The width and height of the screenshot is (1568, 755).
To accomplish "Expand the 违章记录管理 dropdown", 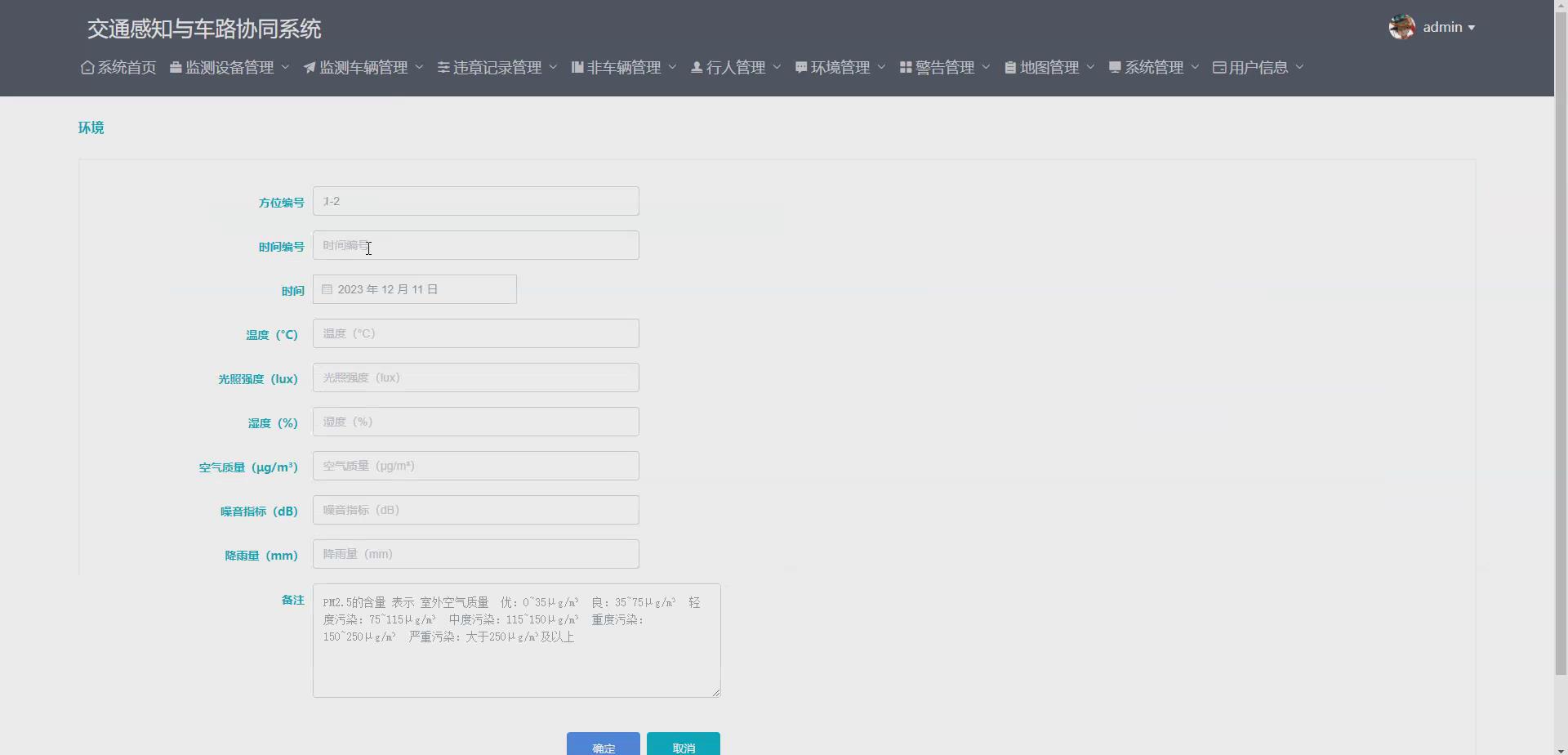I will [x=497, y=67].
